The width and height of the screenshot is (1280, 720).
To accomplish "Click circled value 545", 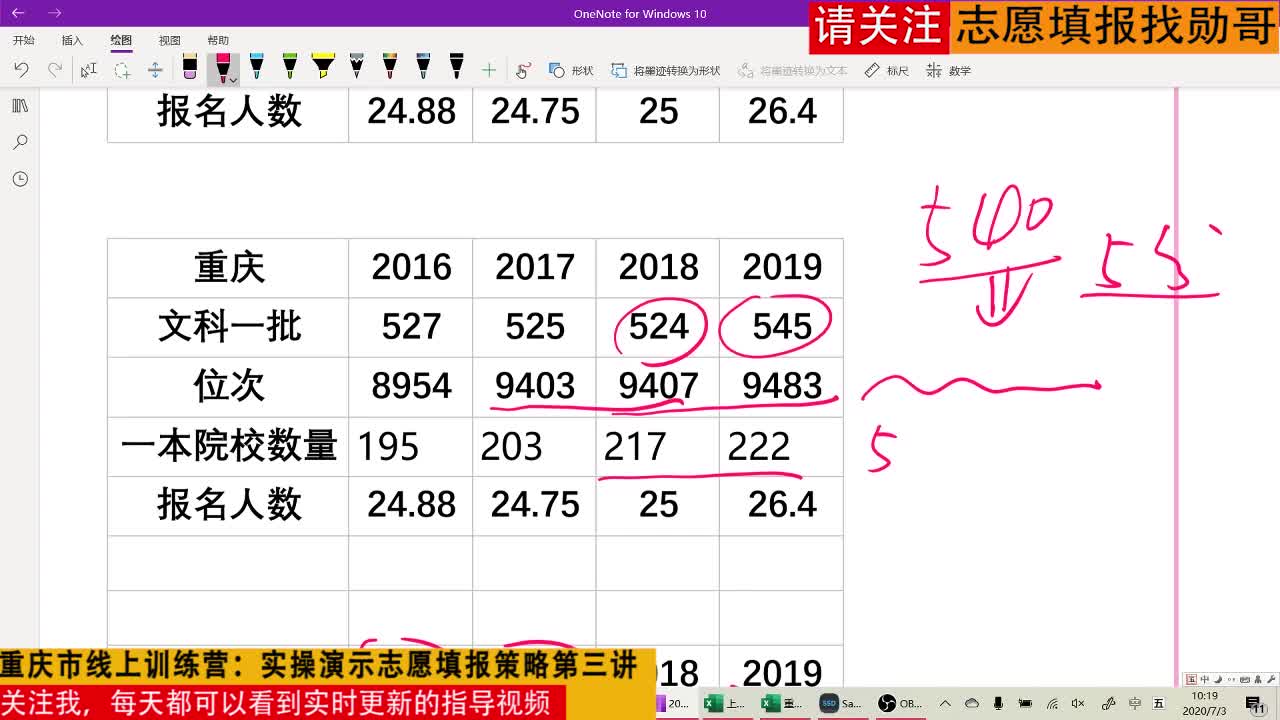I will [x=782, y=327].
